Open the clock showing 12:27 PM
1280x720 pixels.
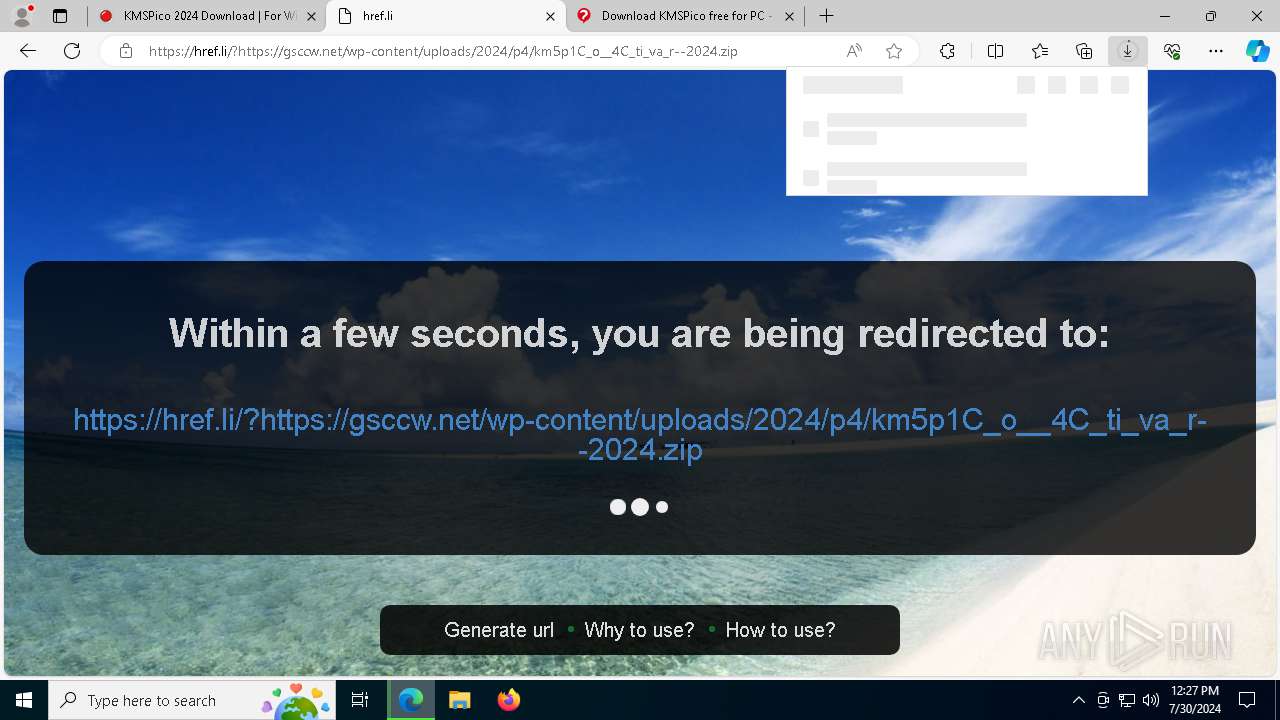tap(1195, 700)
